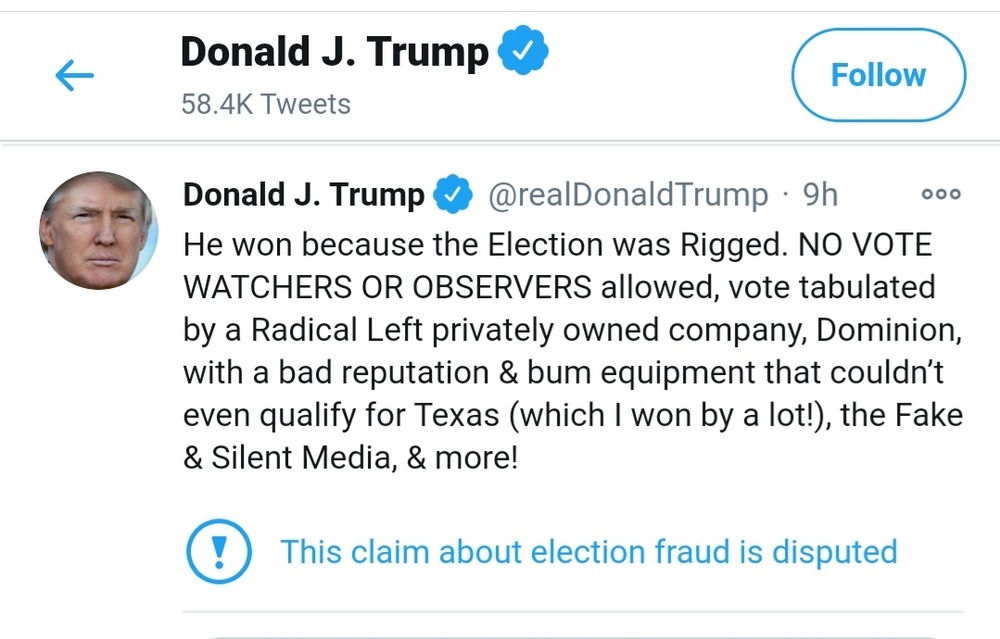Tap the back arrow icon
1000x639 pixels.
click(x=74, y=75)
